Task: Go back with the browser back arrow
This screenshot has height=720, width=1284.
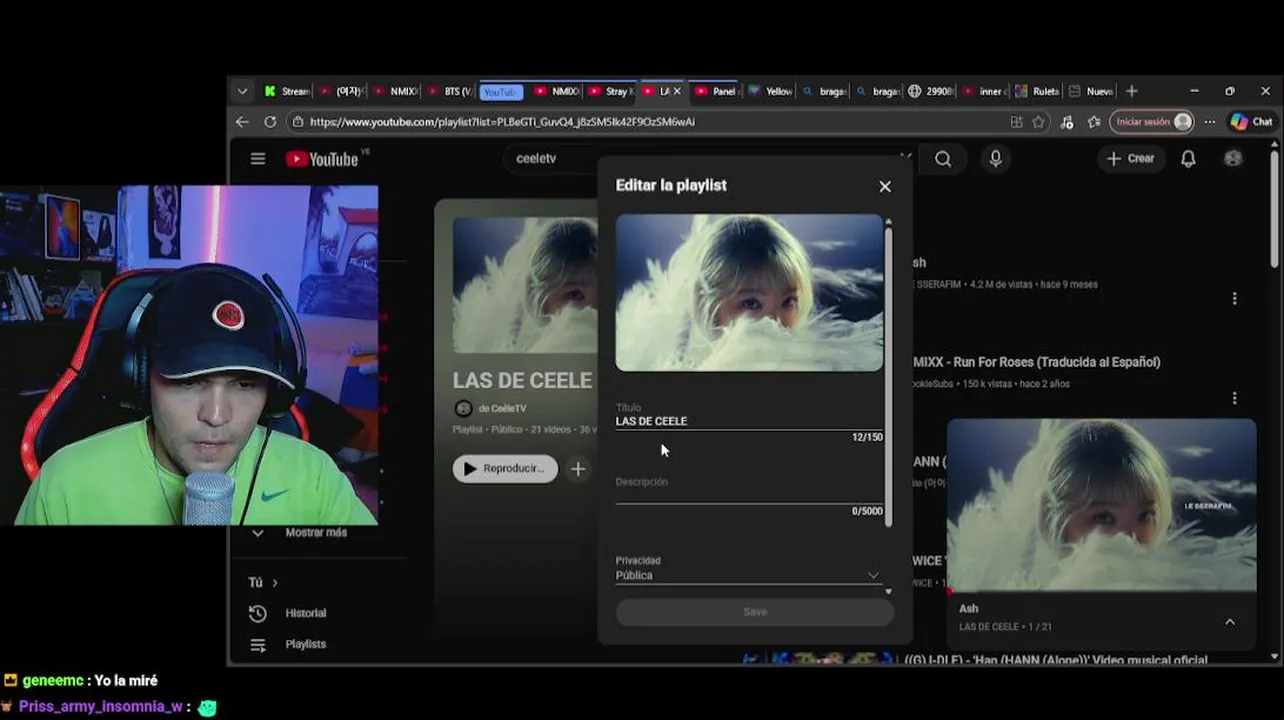Action: [242, 122]
